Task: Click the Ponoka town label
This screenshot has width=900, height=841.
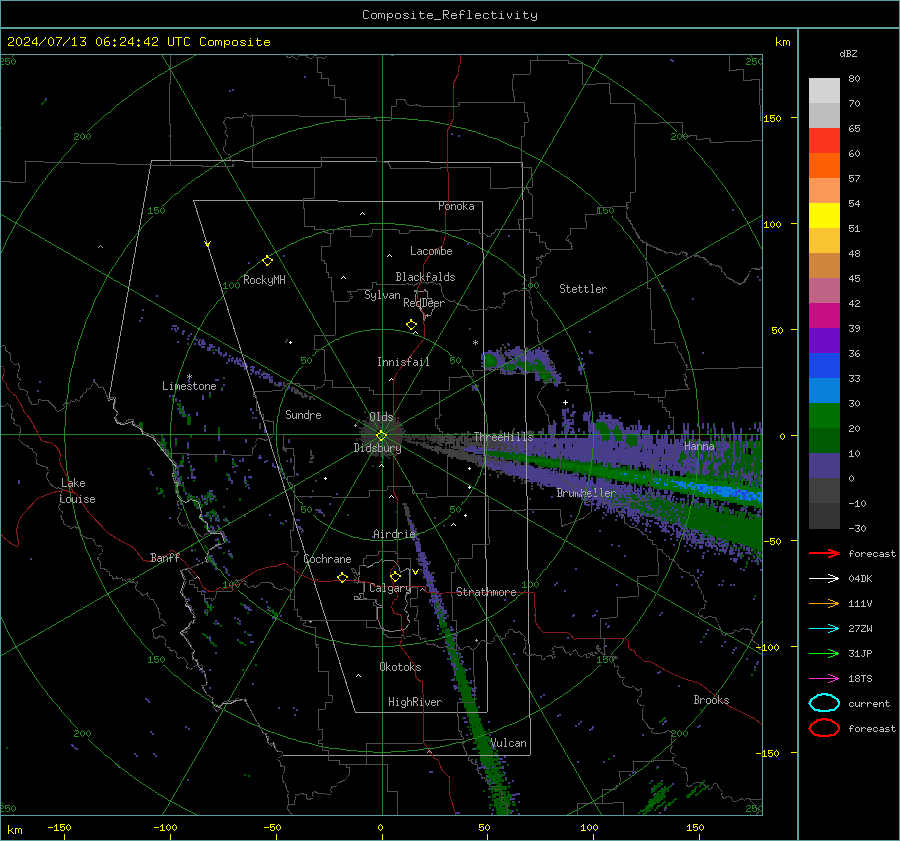Action: click(x=456, y=206)
